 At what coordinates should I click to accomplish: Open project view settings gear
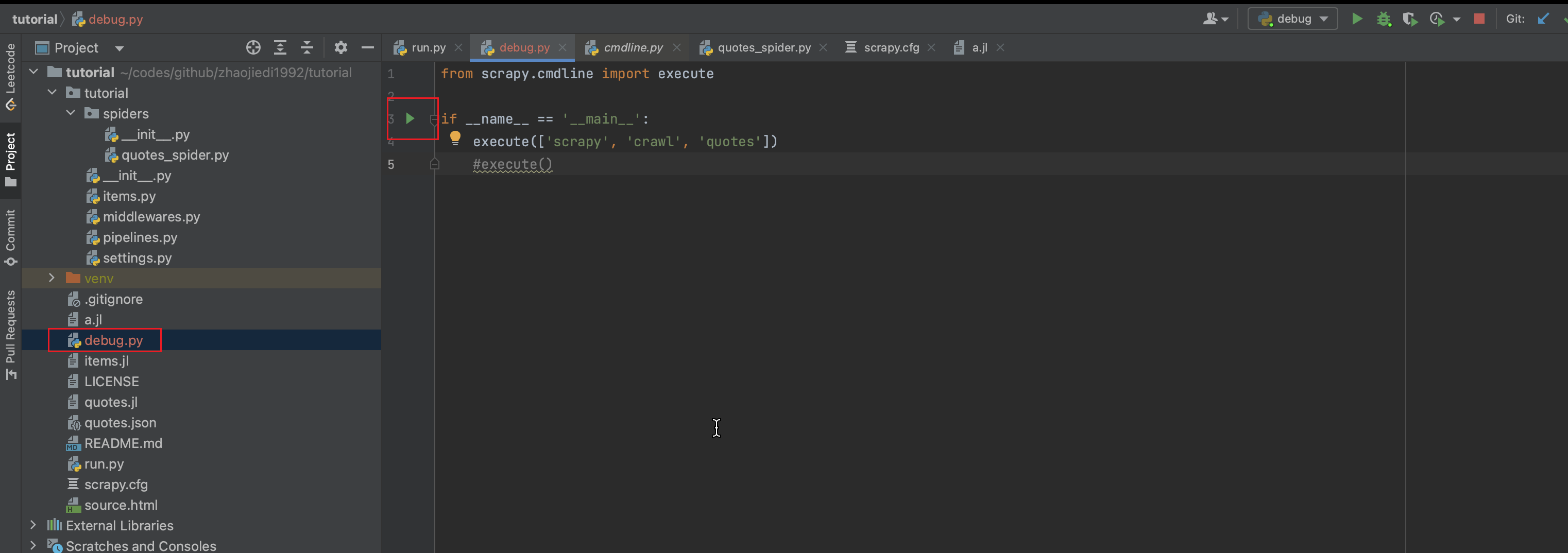coord(341,47)
